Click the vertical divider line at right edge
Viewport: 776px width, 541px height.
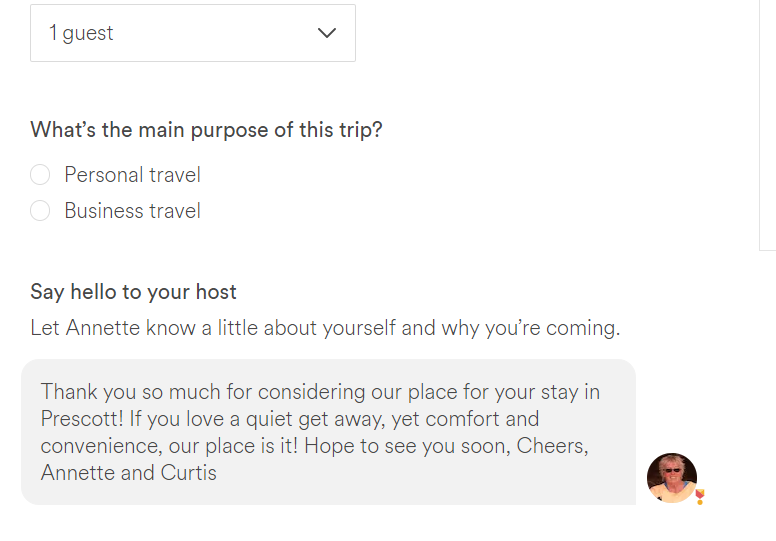761,120
